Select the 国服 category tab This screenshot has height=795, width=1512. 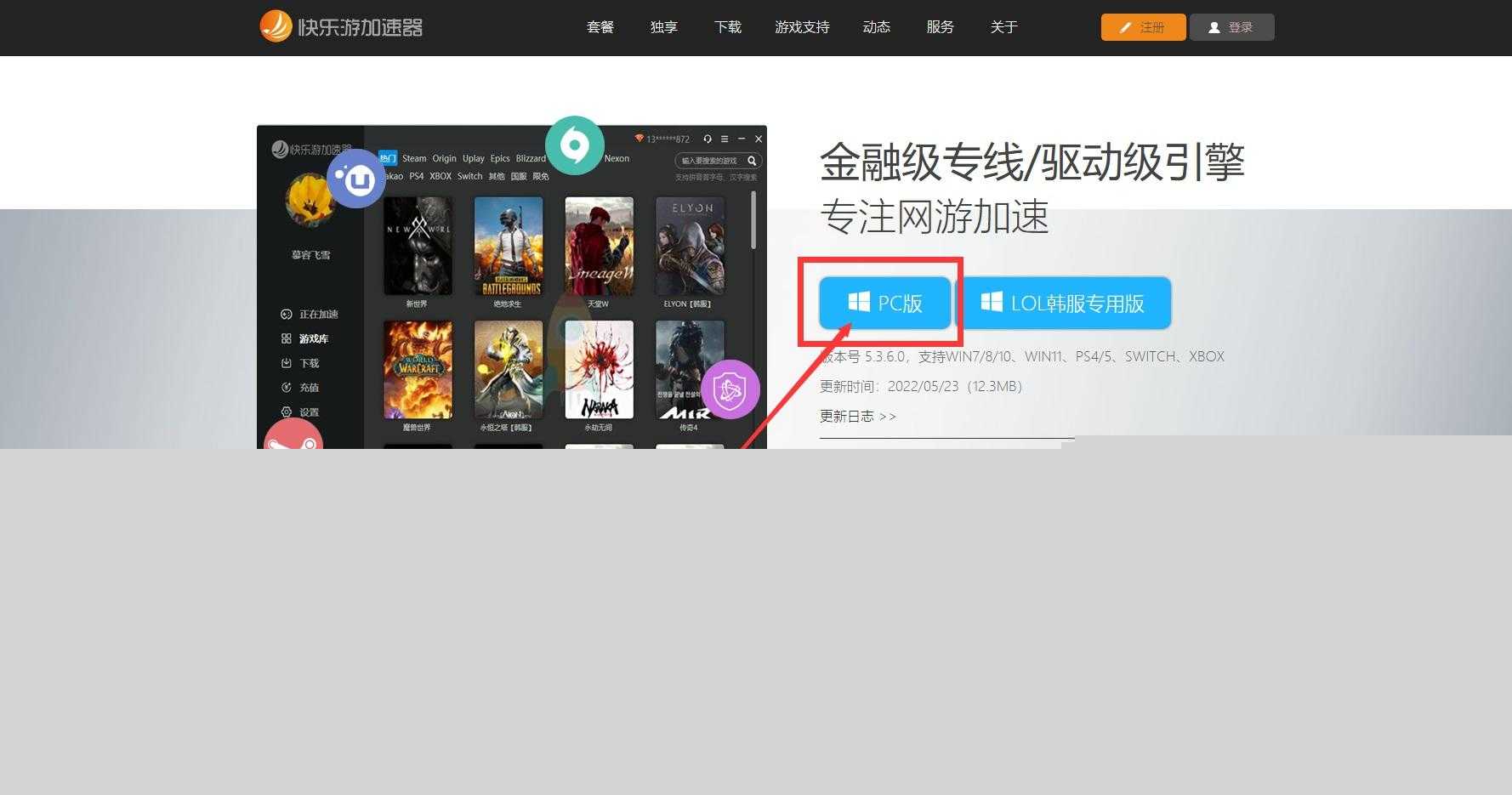click(519, 176)
